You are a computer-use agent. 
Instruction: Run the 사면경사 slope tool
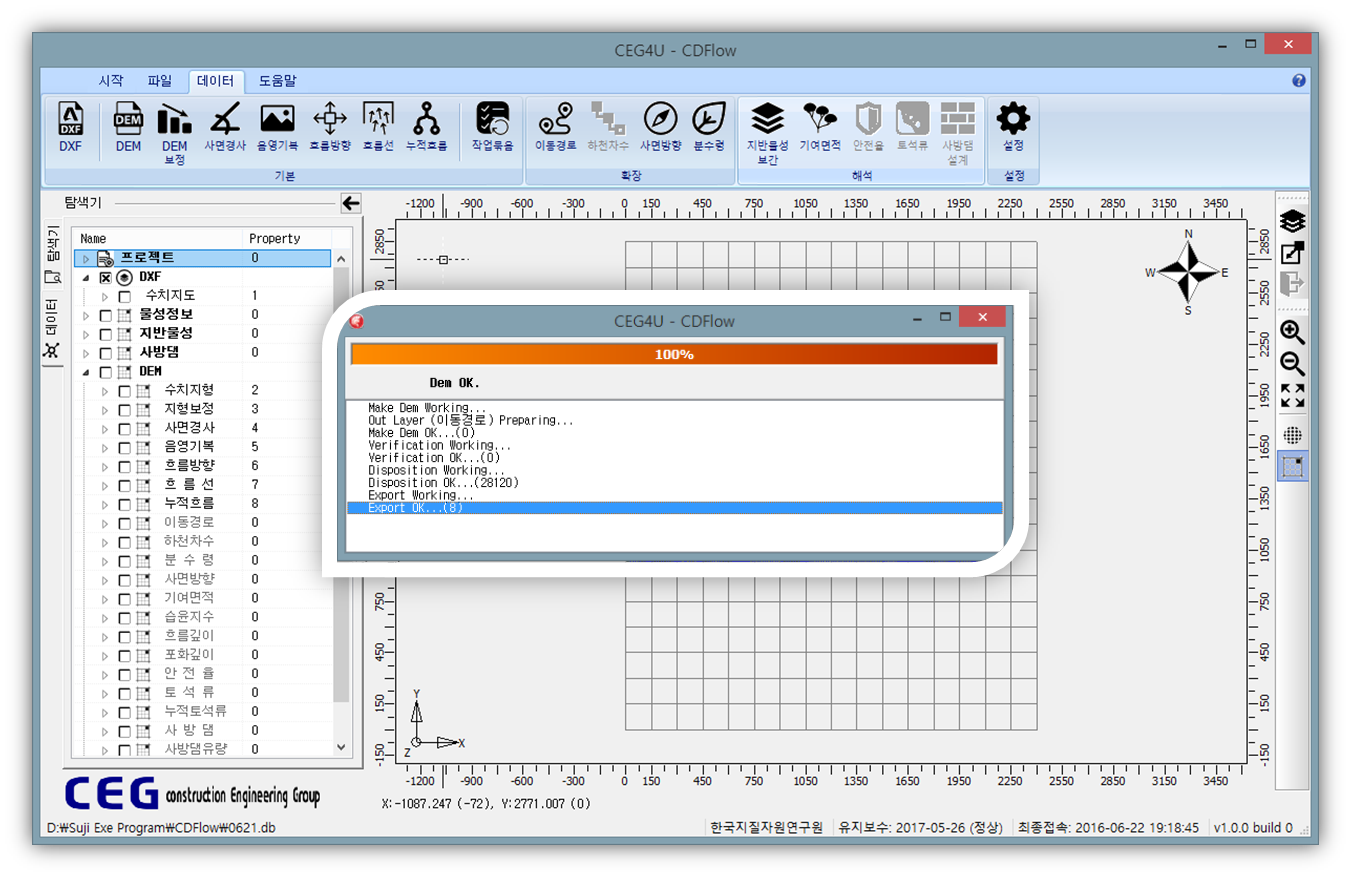[x=225, y=127]
